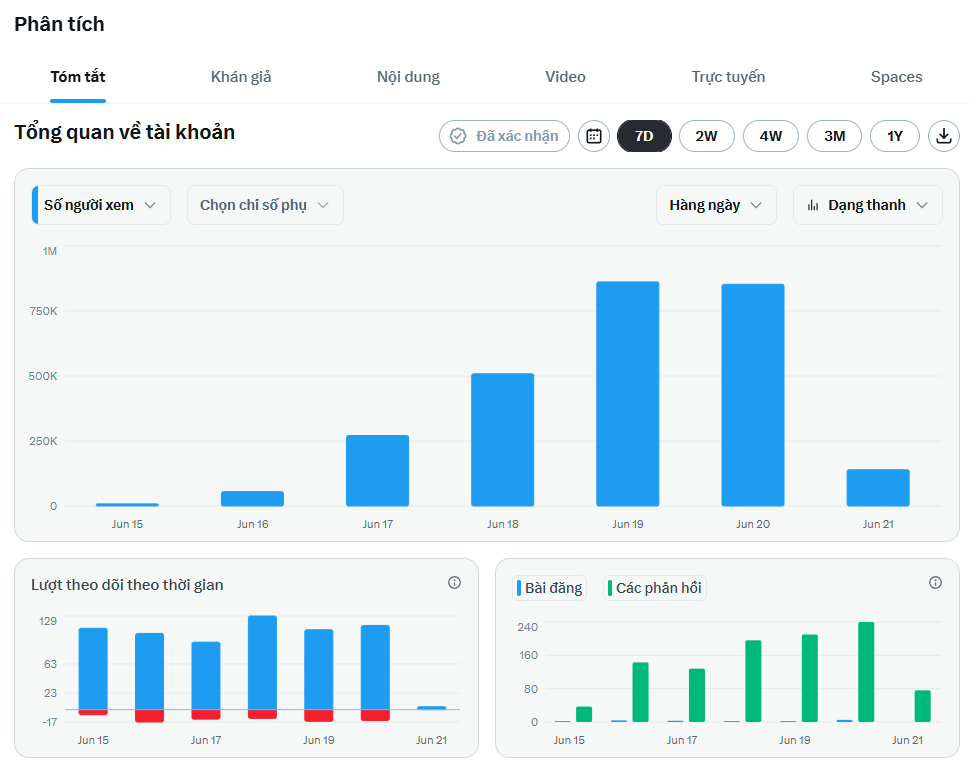Click the Jun 15 viewers bar

[x=127, y=505]
